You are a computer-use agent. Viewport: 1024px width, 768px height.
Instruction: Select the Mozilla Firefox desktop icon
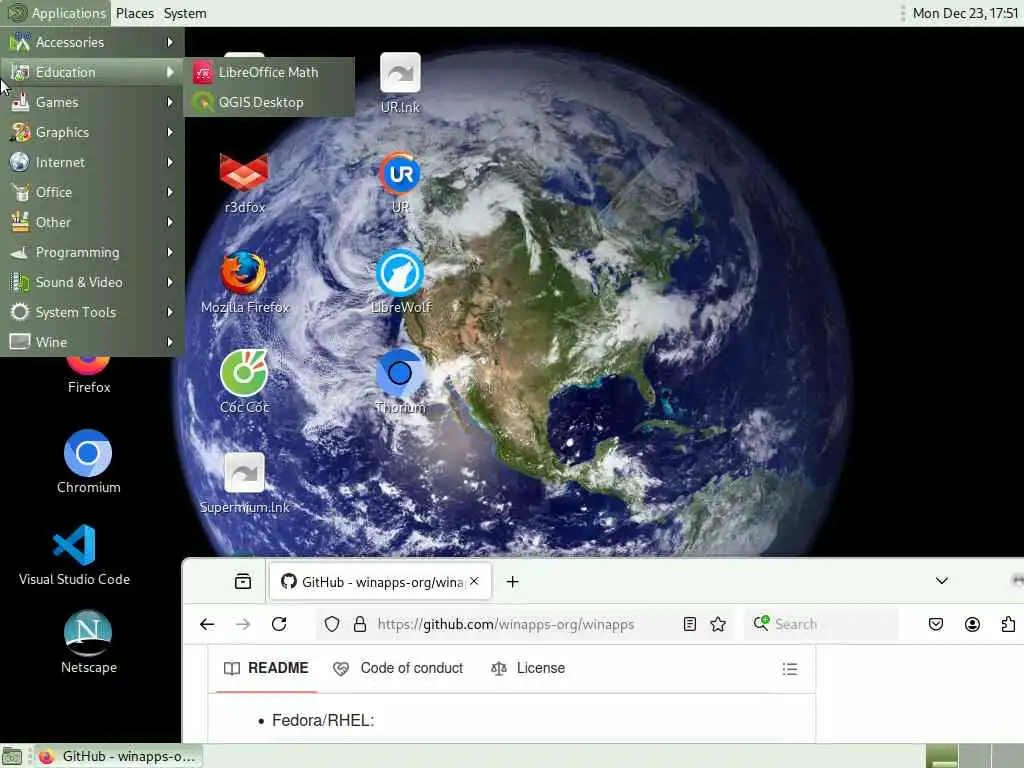tap(244, 283)
